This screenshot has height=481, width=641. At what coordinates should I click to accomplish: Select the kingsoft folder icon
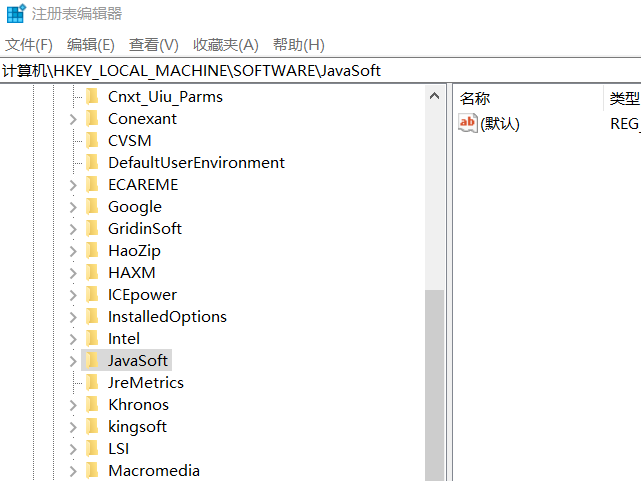click(92, 427)
